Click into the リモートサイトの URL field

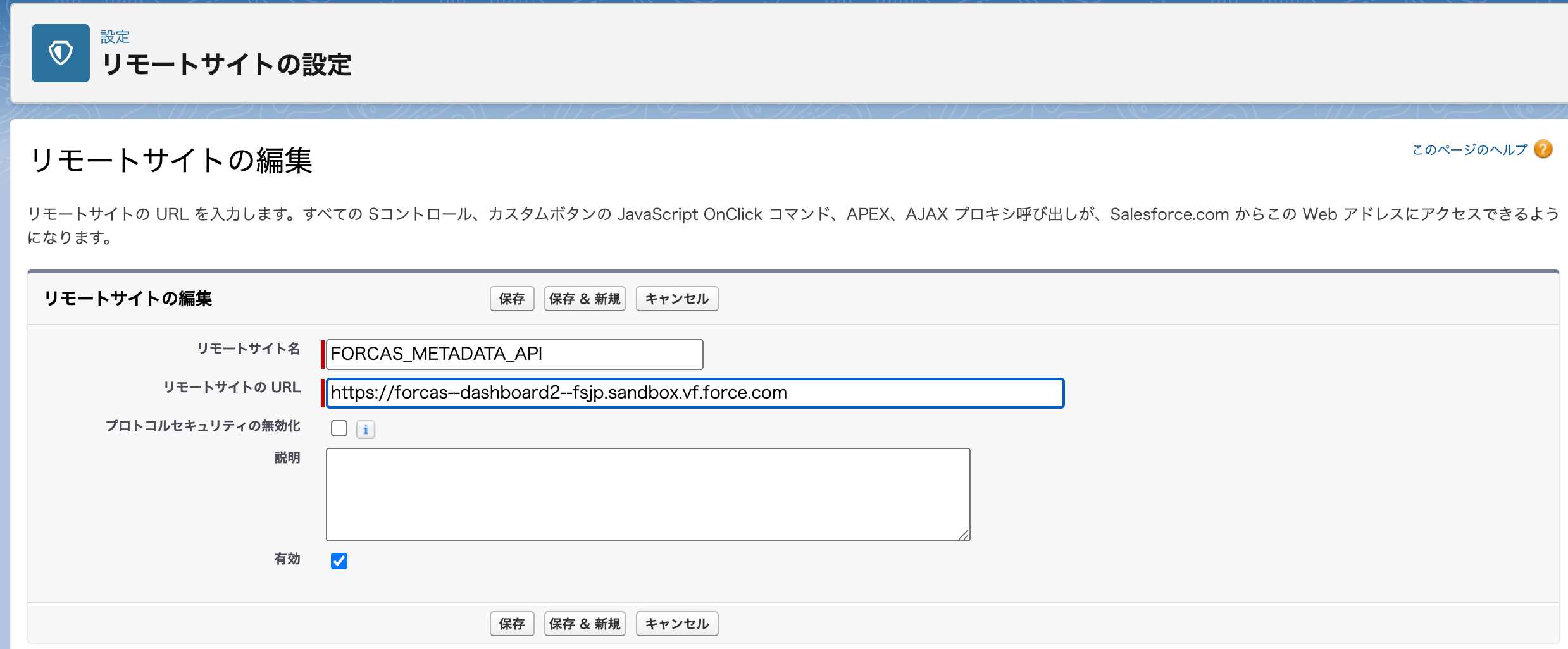click(695, 393)
